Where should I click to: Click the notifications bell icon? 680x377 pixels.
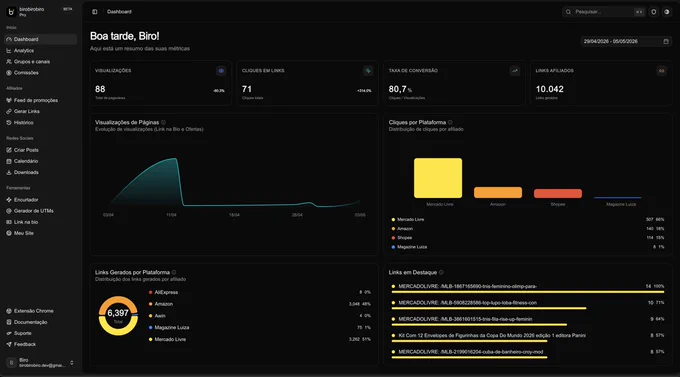coord(654,12)
